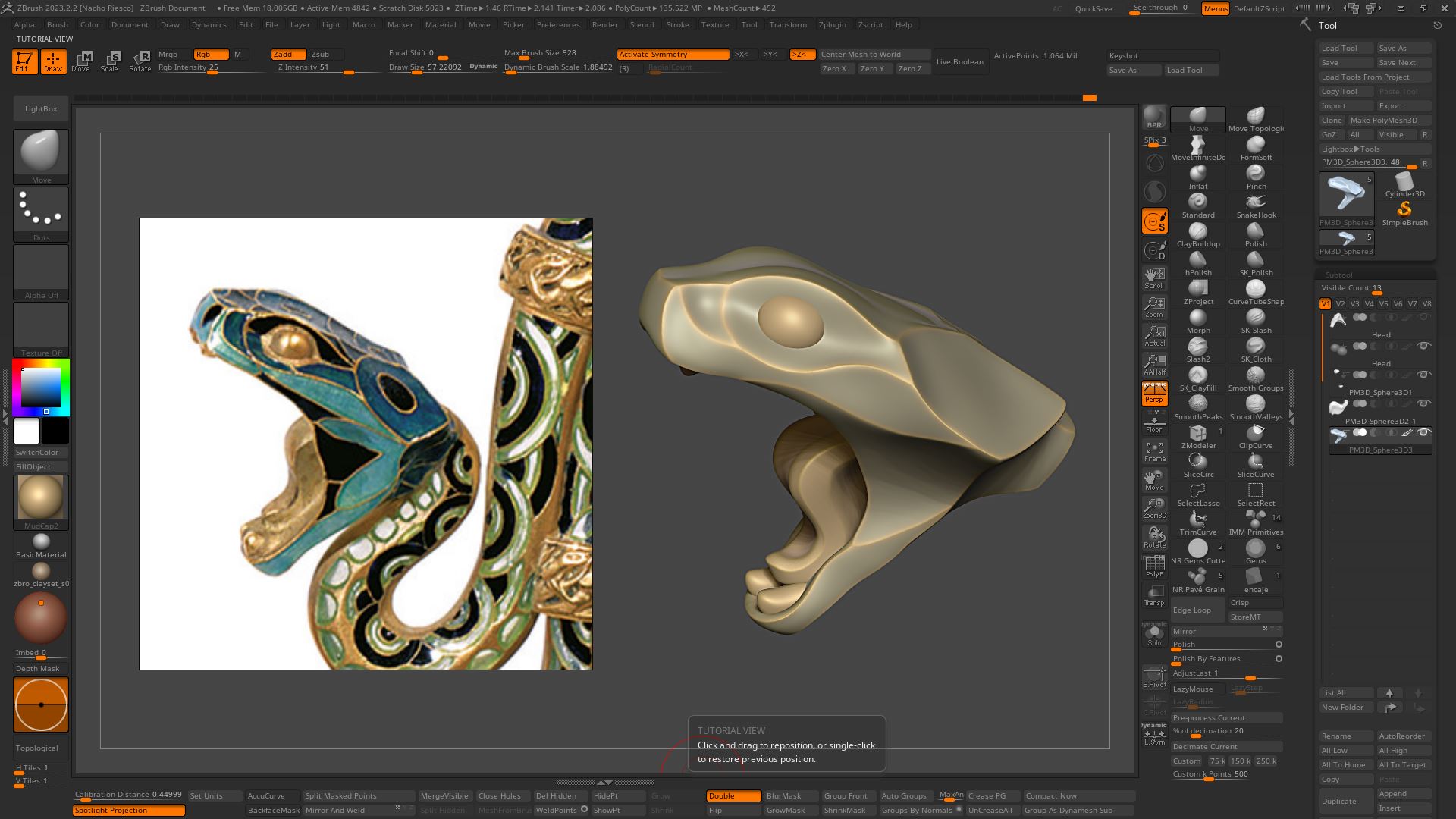Select the TrimCurve brush

coord(1197,522)
